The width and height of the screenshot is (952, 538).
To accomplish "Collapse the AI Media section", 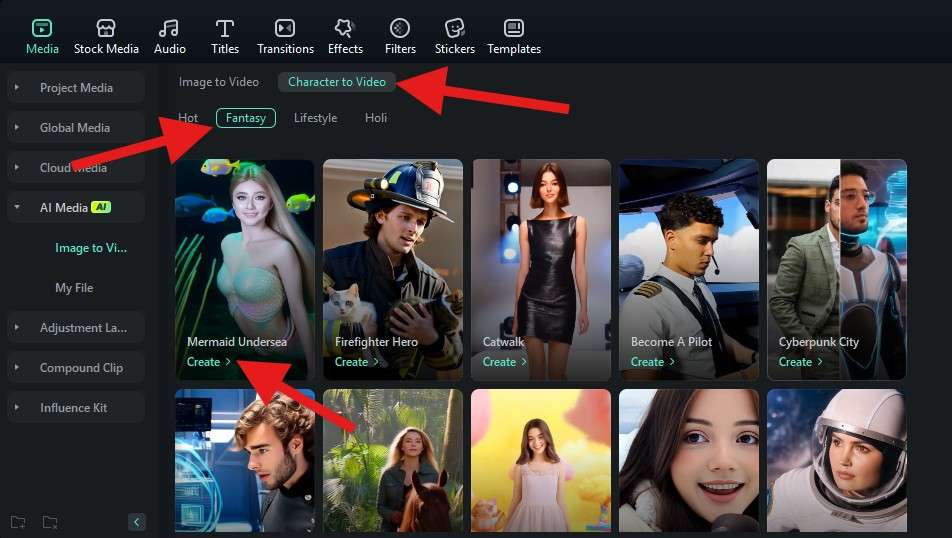I will (x=16, y=208).
